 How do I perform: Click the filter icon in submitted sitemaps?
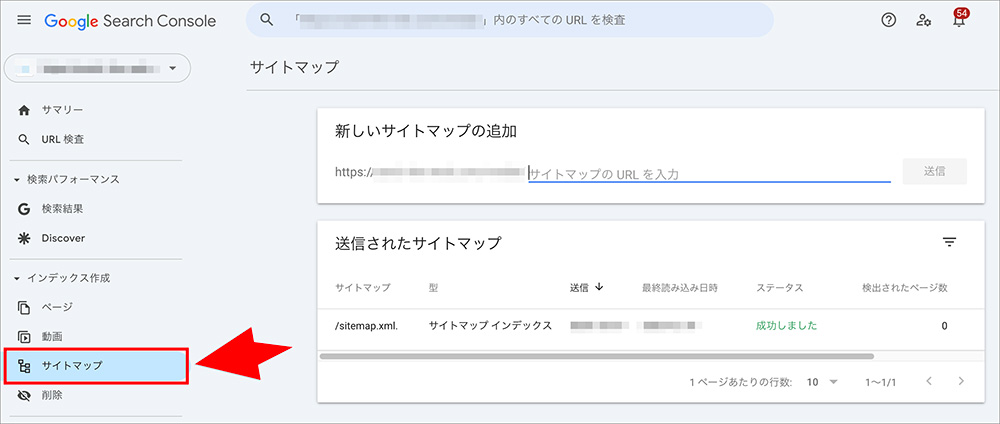pos(949,242)
